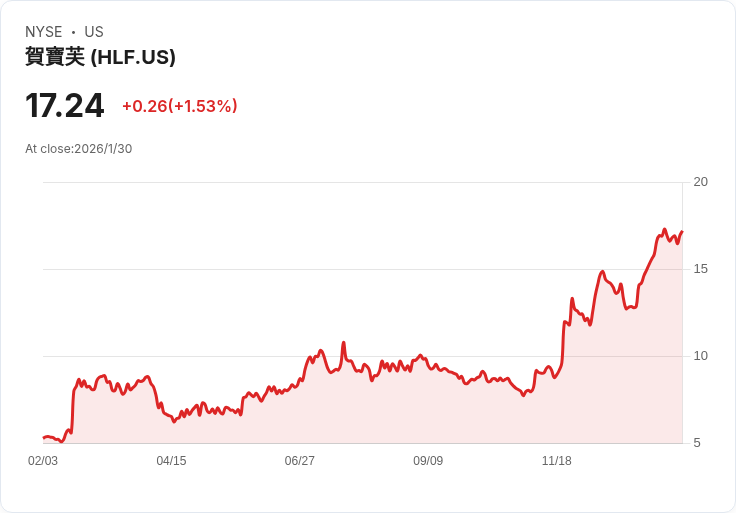Click the 10 label on the price axis

pos(701,356)
